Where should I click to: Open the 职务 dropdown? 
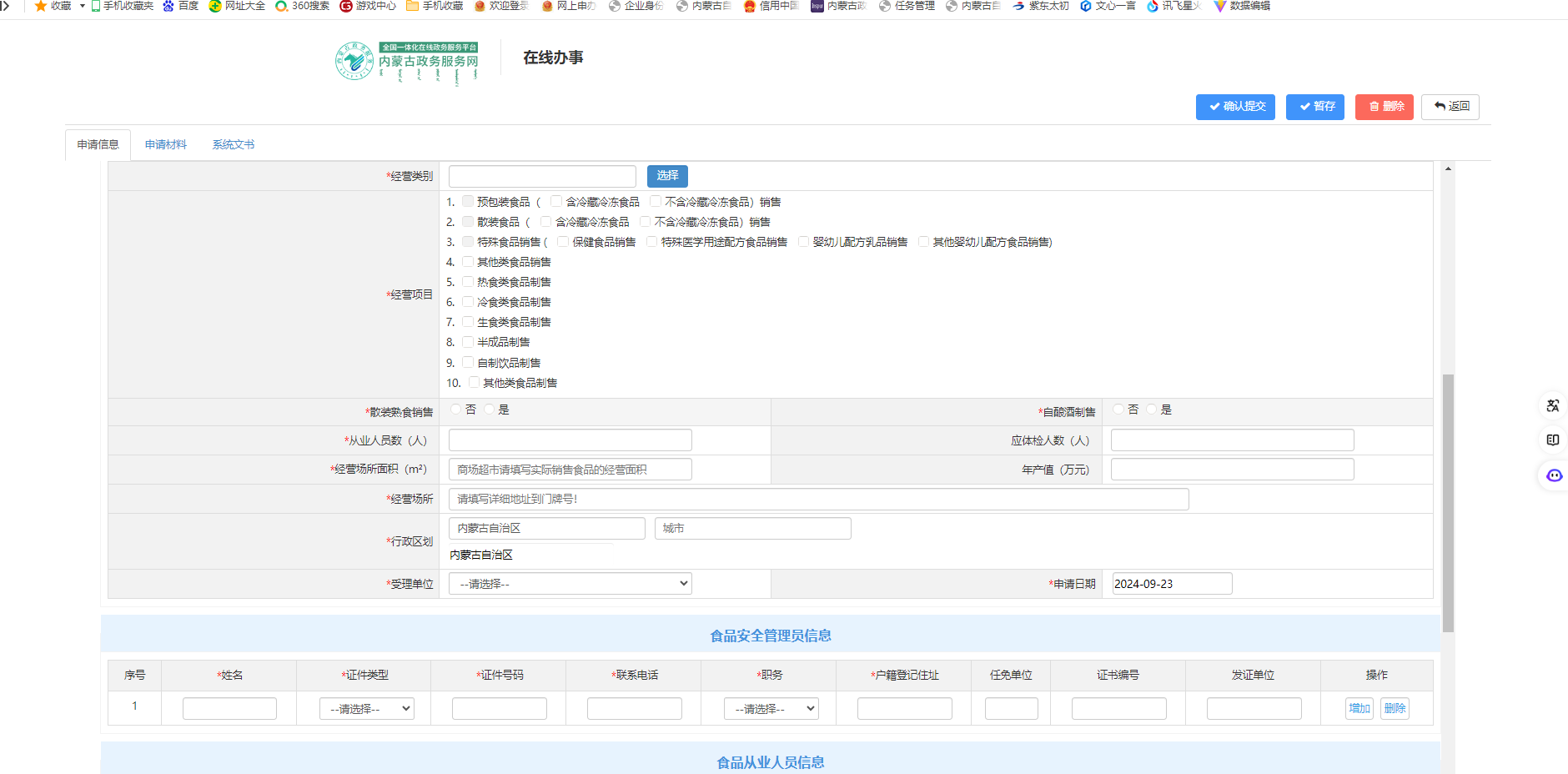(771, 709)
